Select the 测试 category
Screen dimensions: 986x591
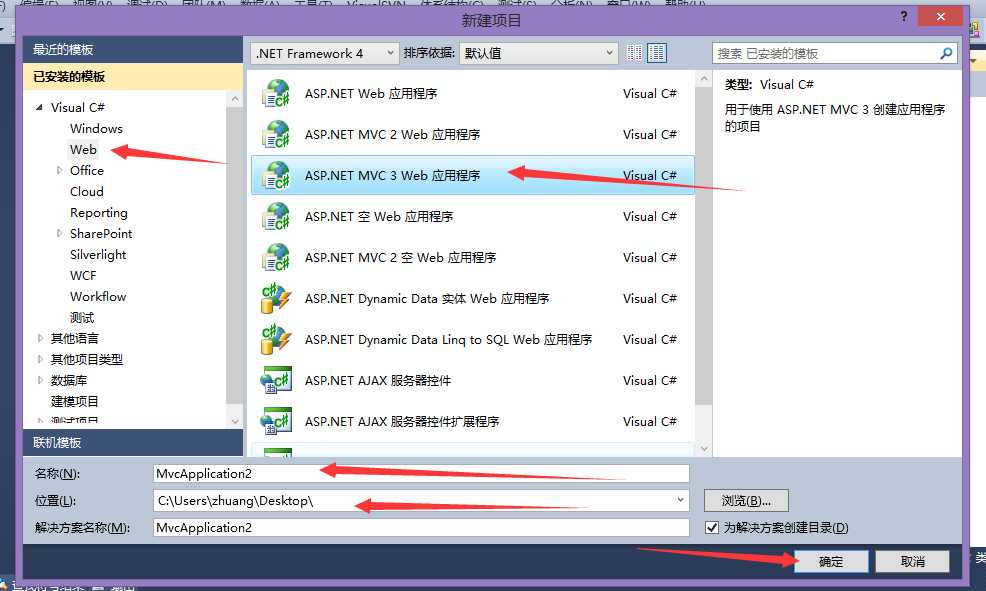(x=82, y=318)
